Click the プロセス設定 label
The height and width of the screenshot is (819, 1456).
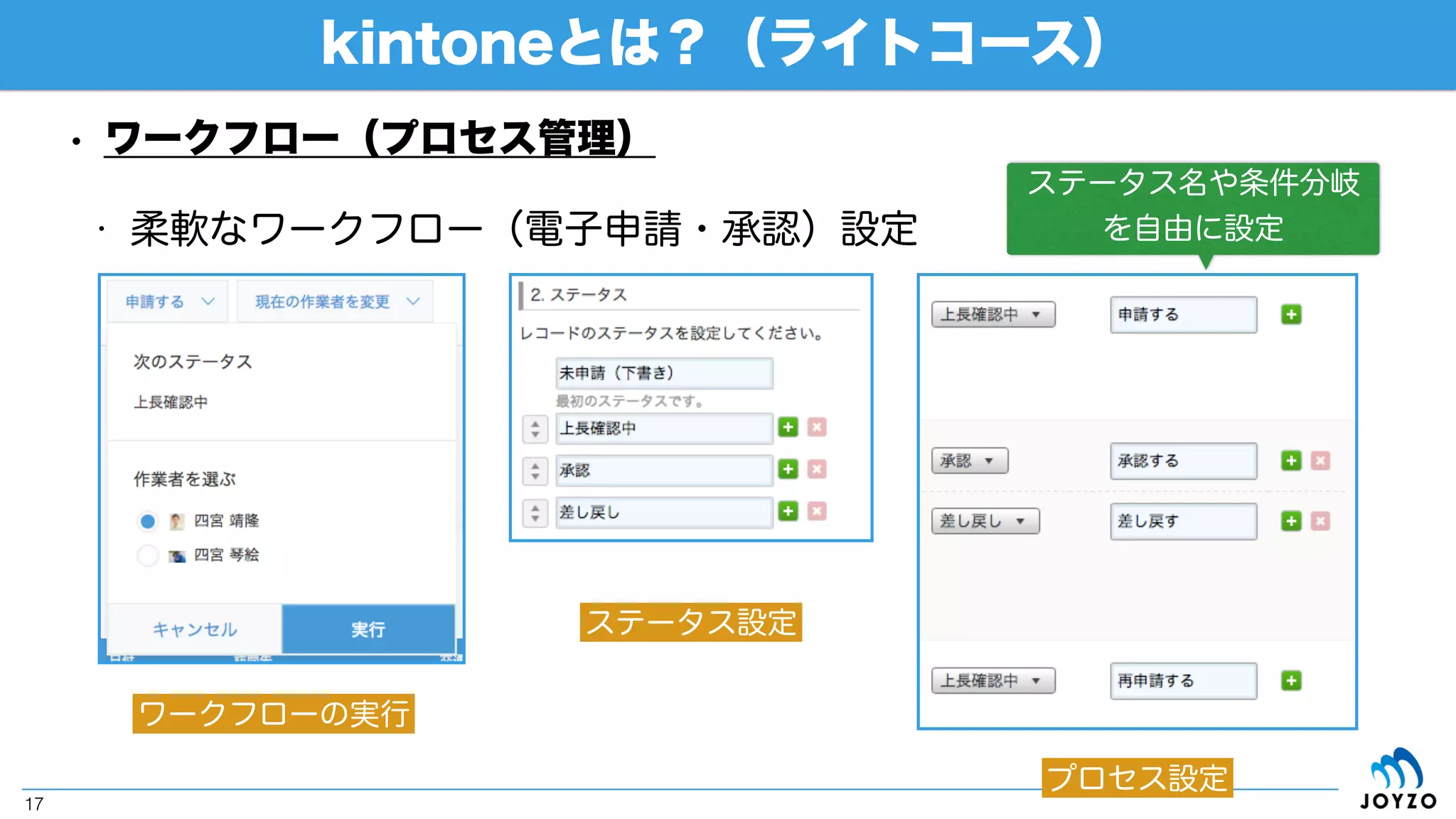coord(1137,777)
